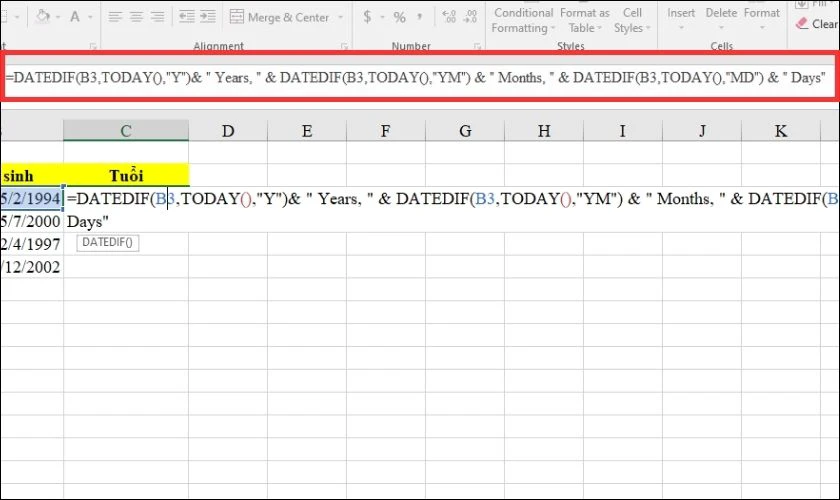Select column J header
Viewport: 840px width, 500px height.
click(x=702, y=131)
